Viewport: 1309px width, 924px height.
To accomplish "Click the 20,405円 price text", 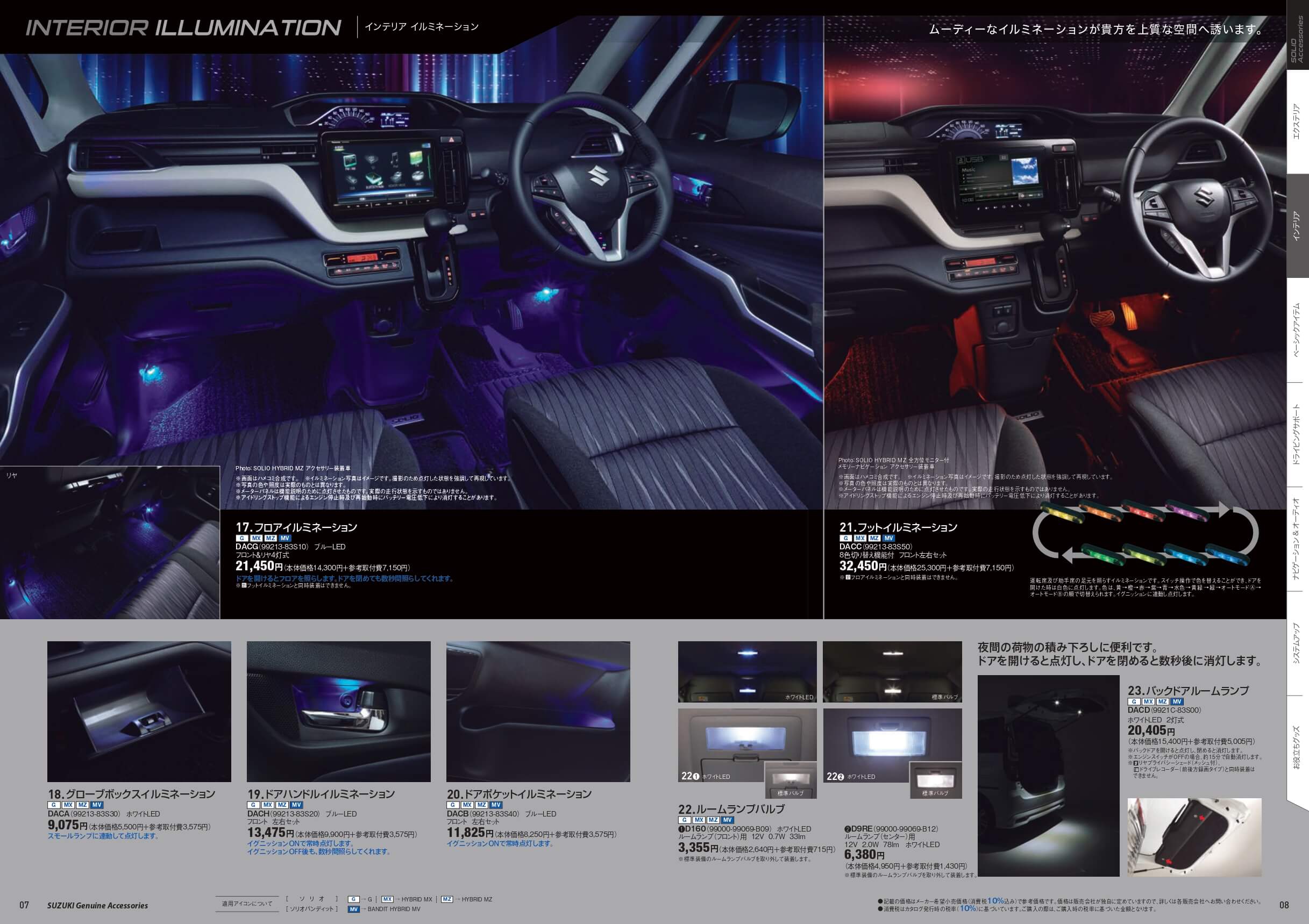I will coord(1151,731).
